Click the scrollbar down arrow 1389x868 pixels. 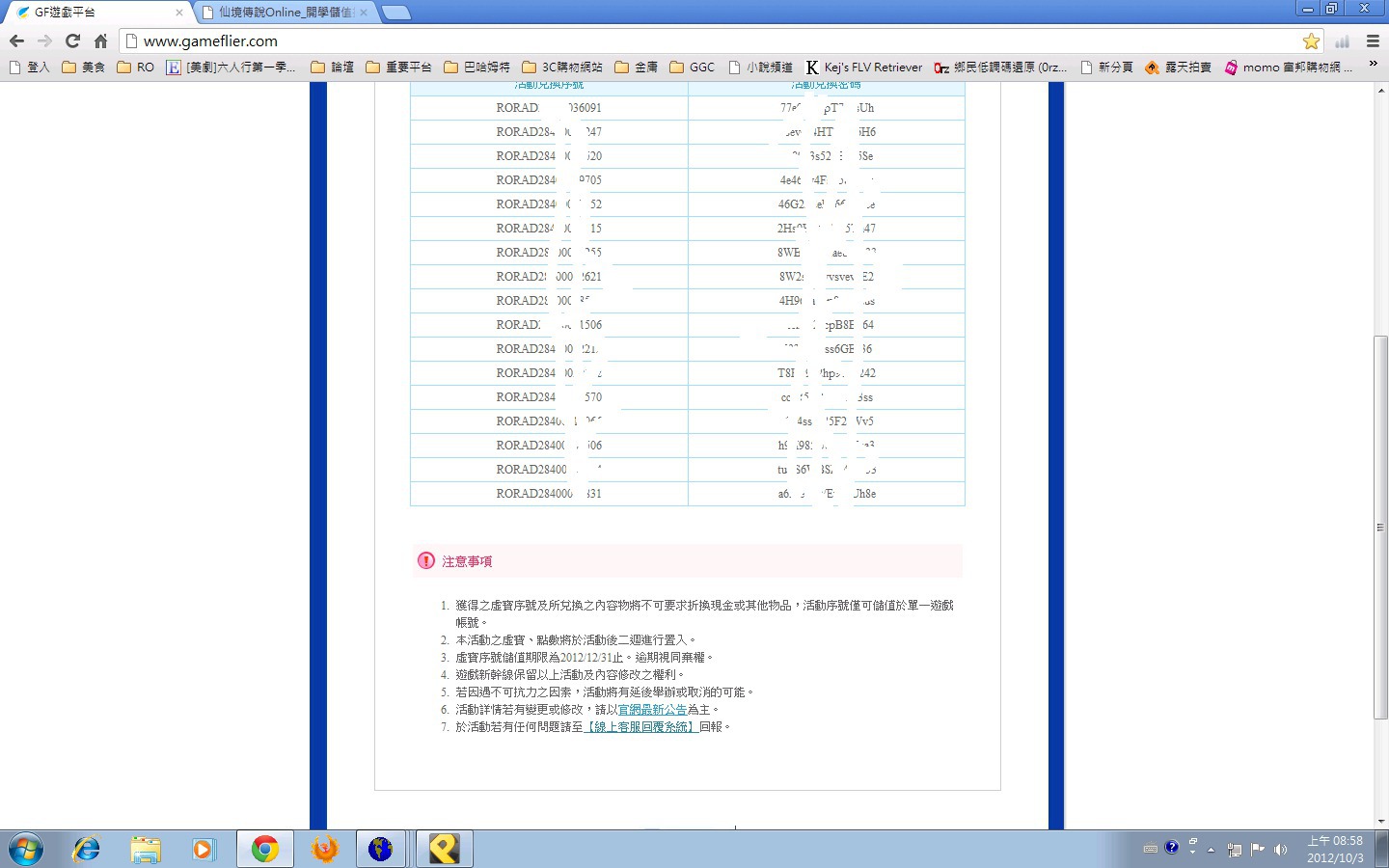(x=1381, y=822)
